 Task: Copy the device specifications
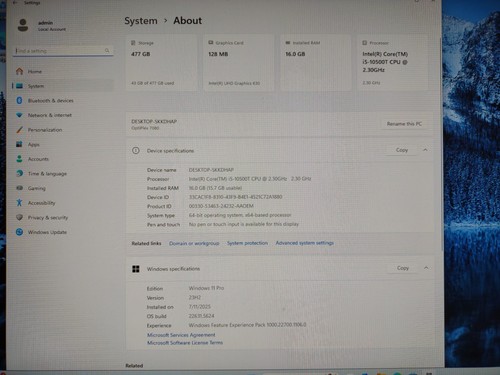click(402, 150)
